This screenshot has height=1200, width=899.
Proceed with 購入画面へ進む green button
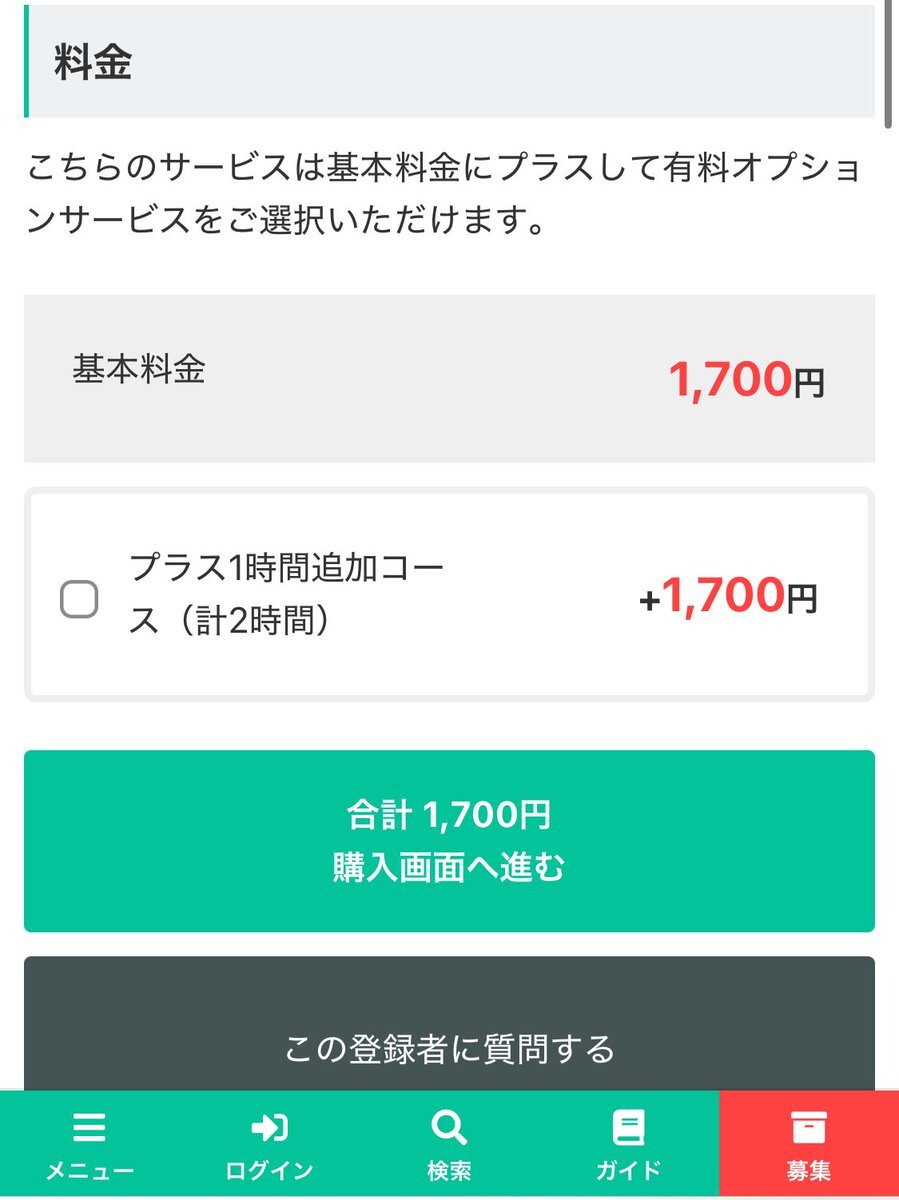tap(449, 841)
